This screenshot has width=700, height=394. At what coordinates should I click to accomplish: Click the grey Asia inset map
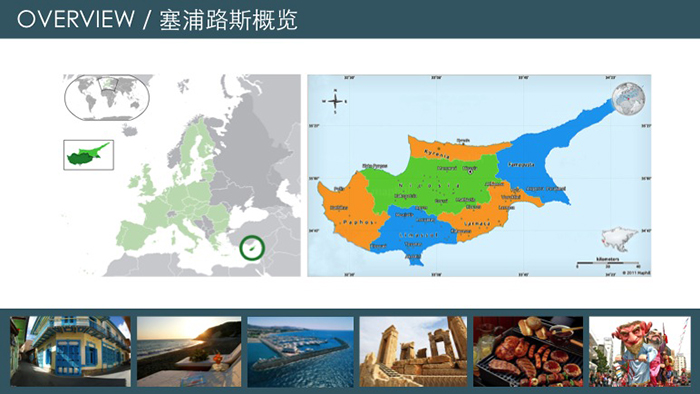[x=620, y=240]
